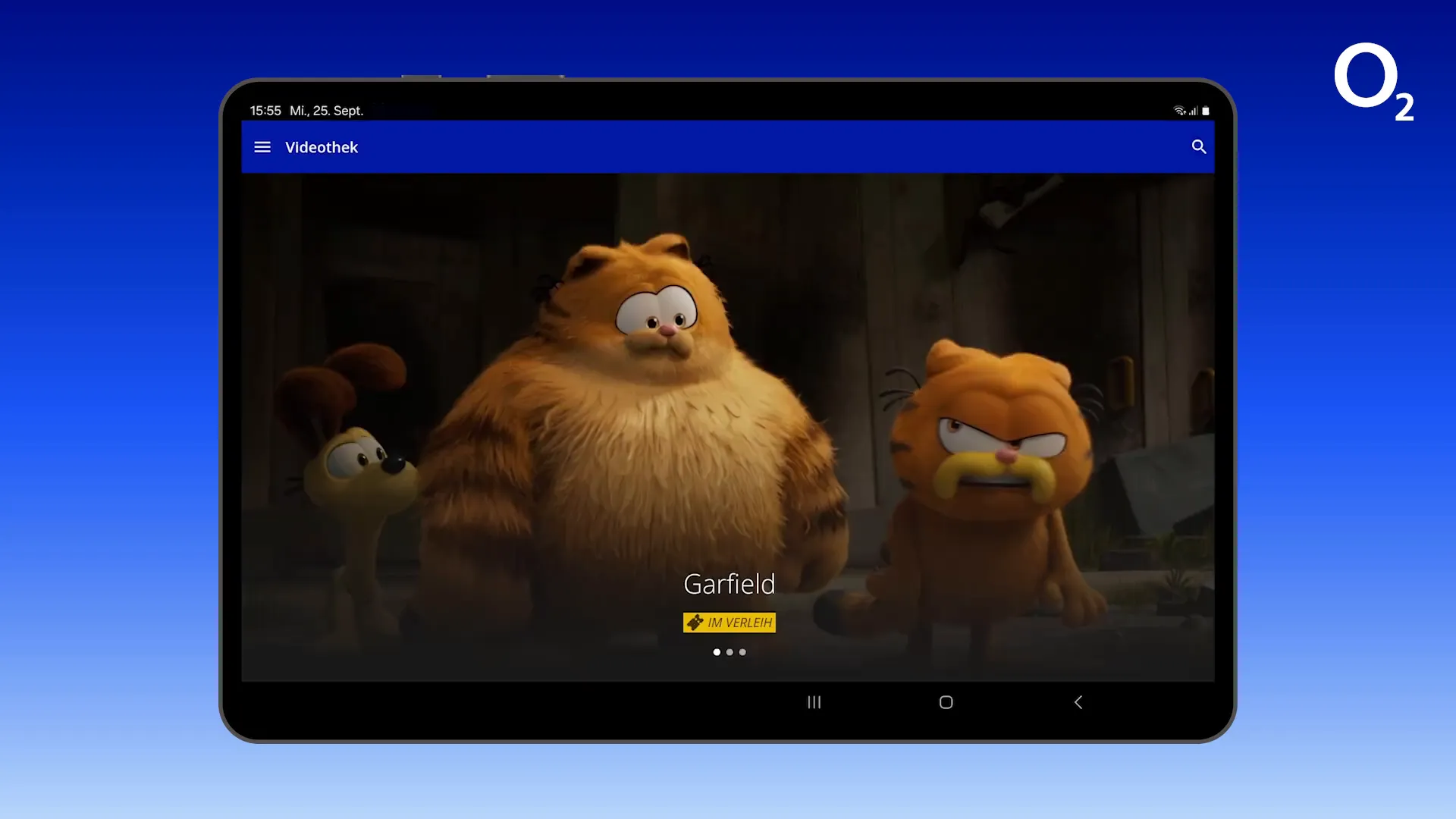Tap the yellow IM VERLEIH badge
The image size is (1456, 819).
pos(730,623)
